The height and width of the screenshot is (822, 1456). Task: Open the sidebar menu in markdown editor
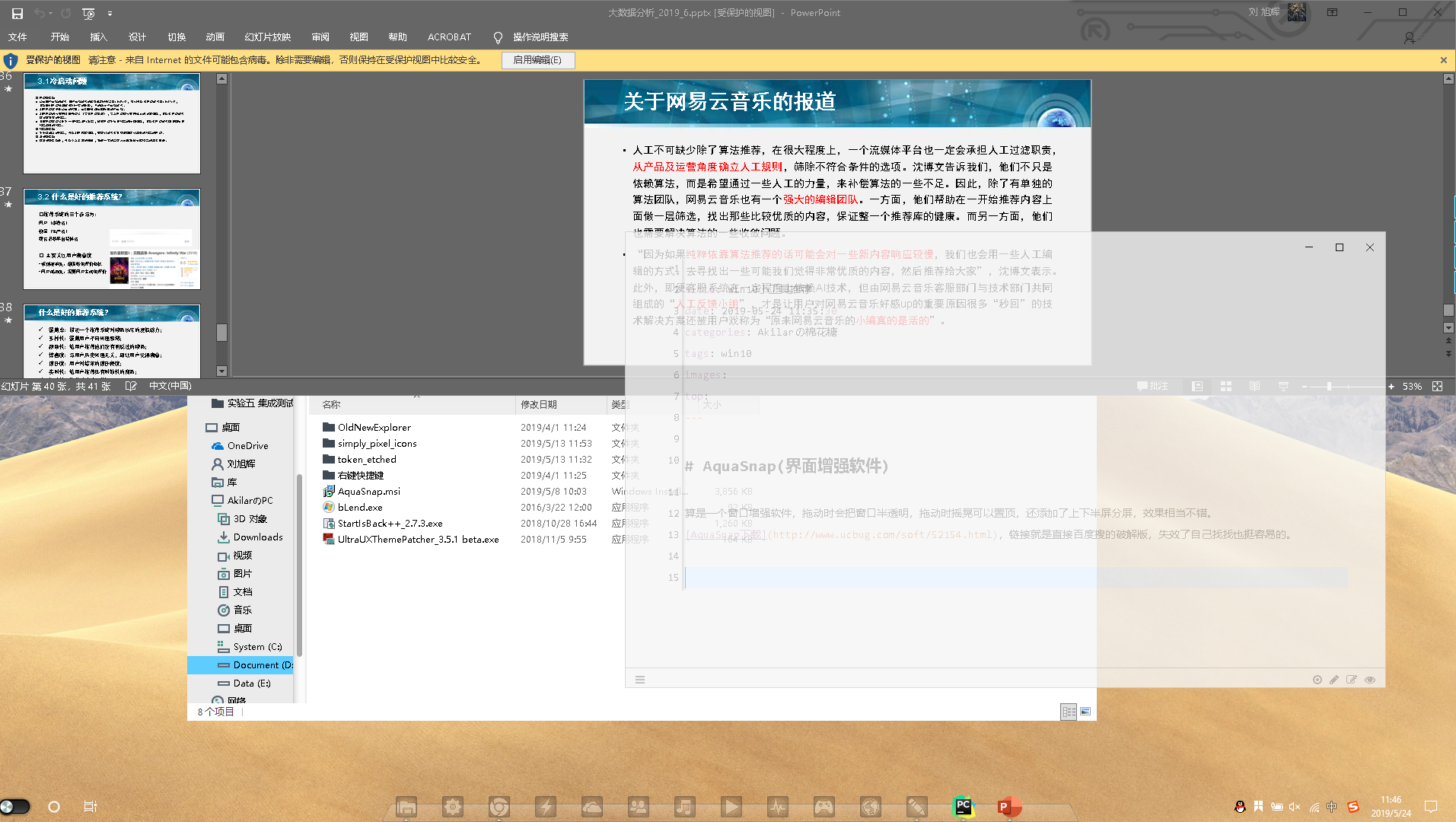[x=640, y=680]
